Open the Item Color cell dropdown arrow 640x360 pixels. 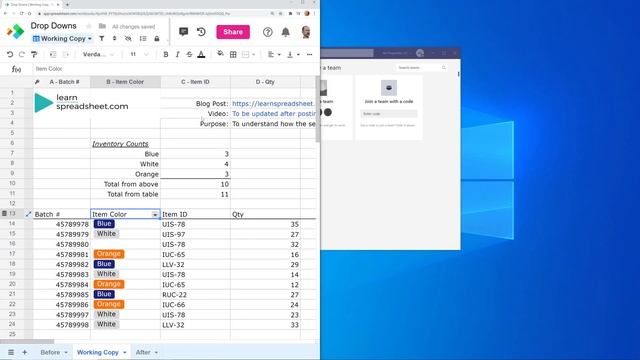[x=155, y=215]
